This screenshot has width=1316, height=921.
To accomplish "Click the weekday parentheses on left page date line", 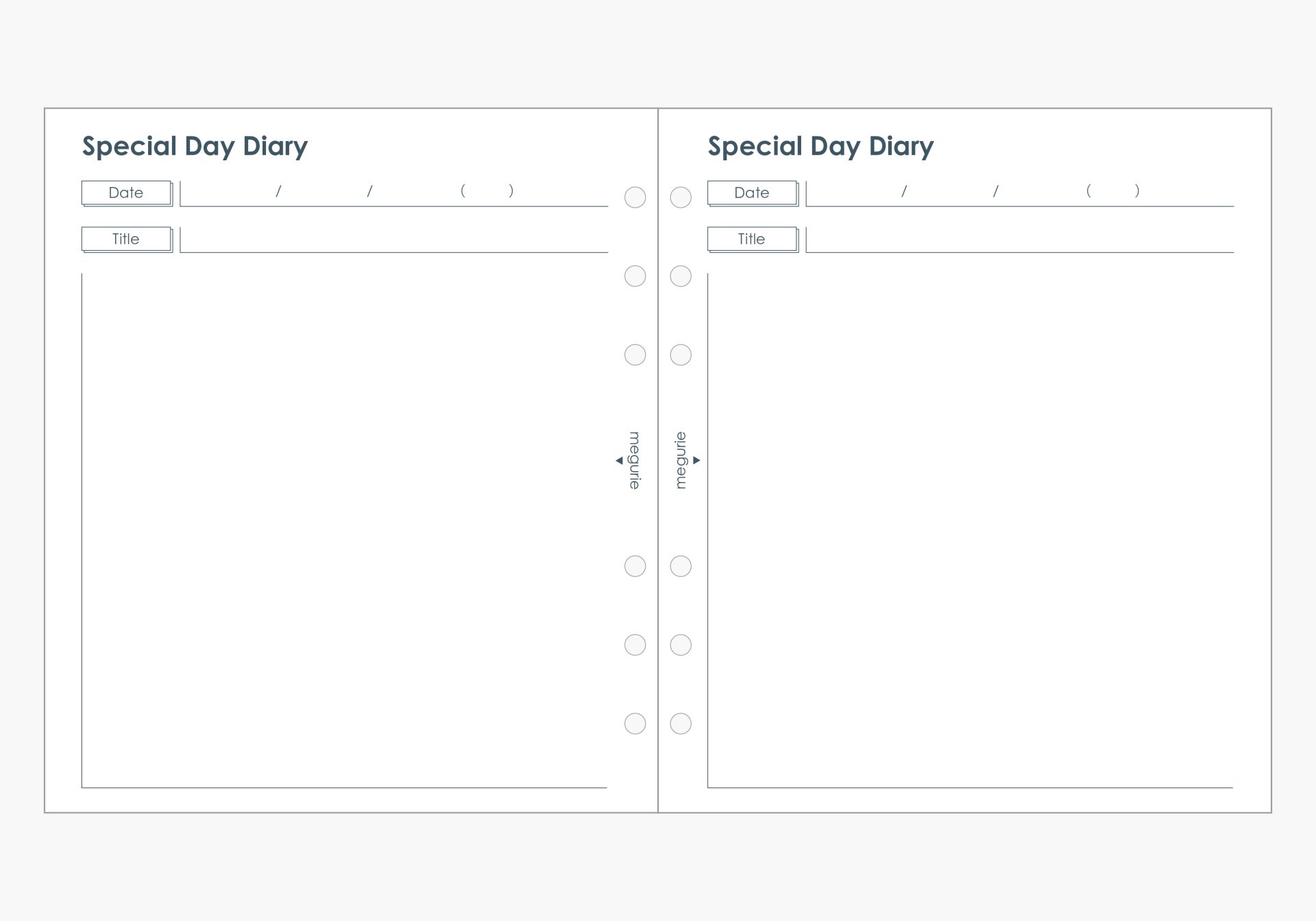I will [x=487, y=191].
